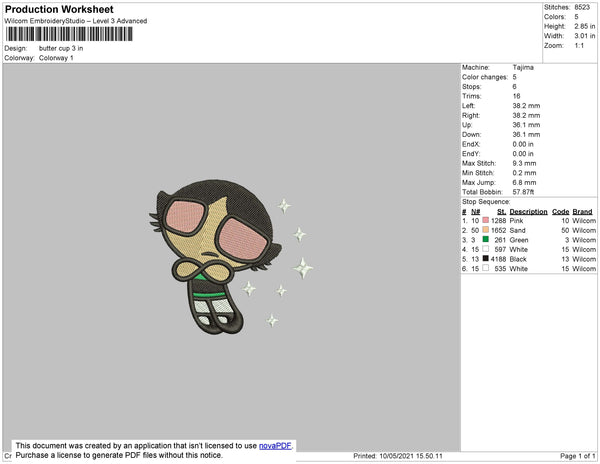This screenshot has height=464, width=600.
Task: Click the Sand color swatch in stop 2
Action: click(486, 230)
